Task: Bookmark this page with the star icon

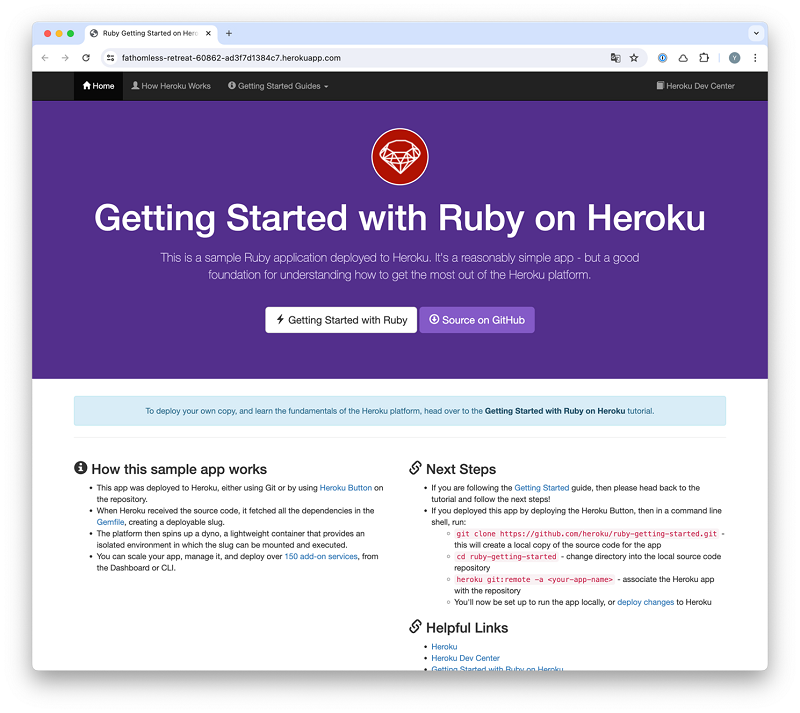Action: tap(634, 58)
